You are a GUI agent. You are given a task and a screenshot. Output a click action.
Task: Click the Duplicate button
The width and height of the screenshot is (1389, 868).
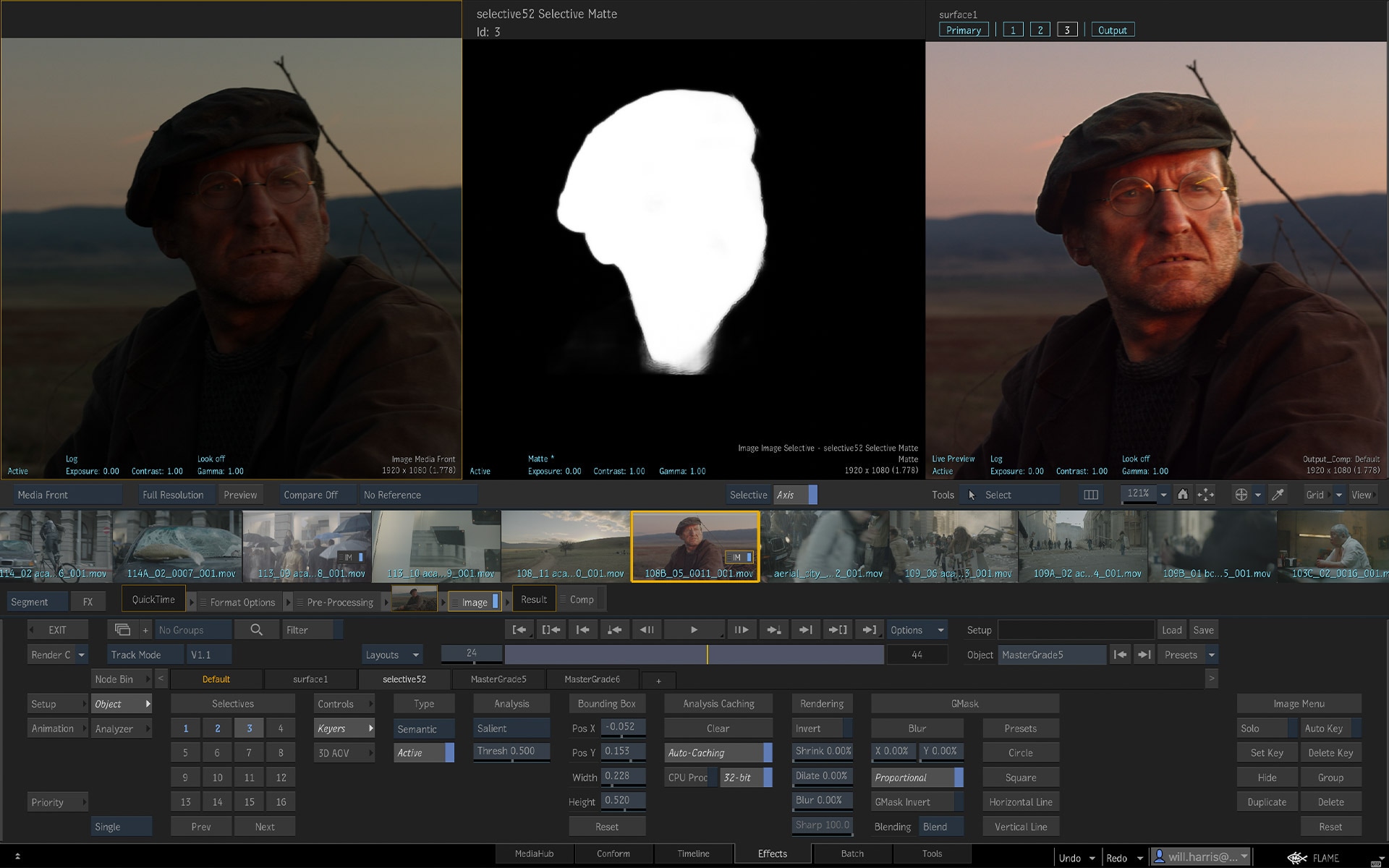click(x=1266, y=802)
